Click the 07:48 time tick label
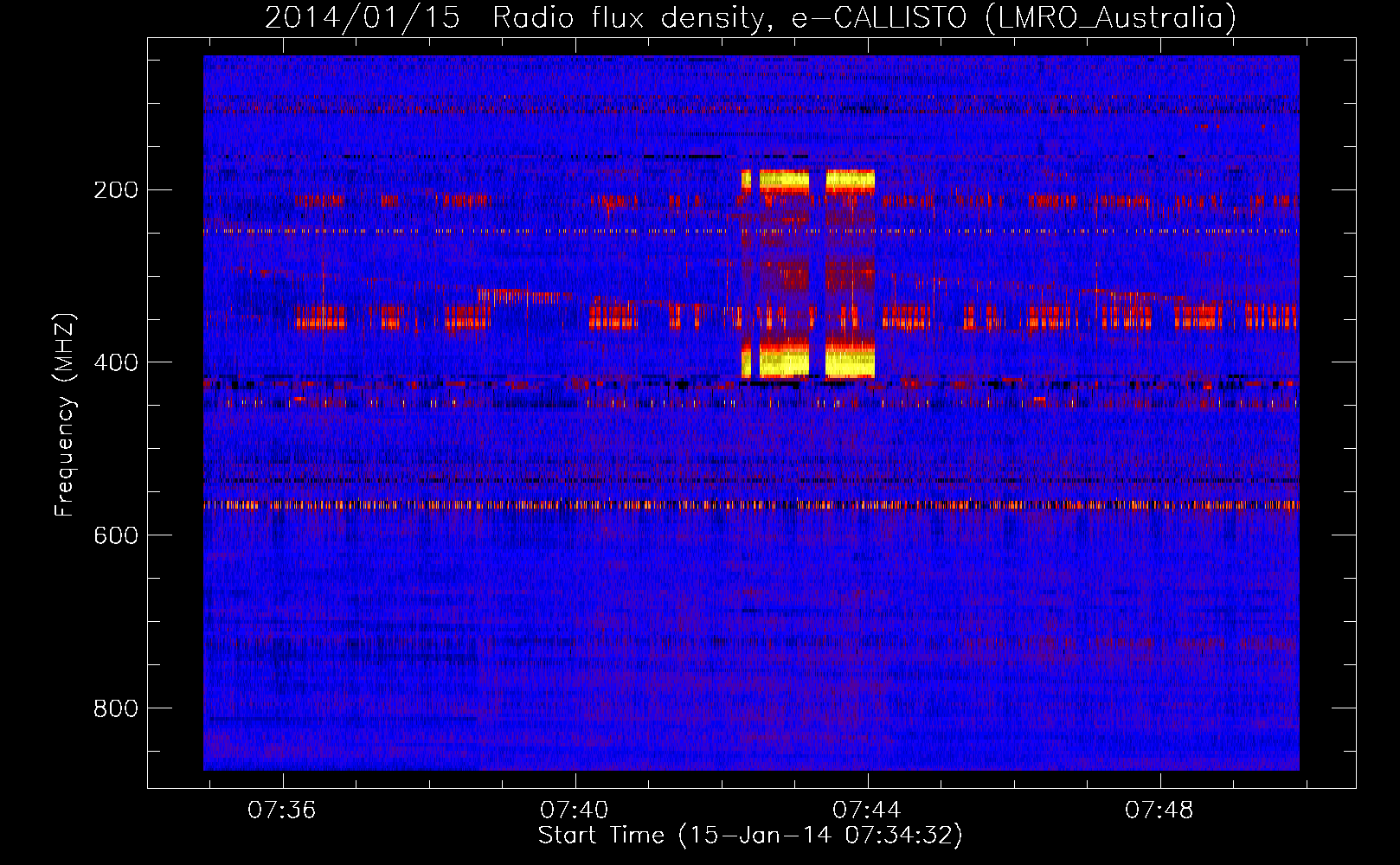 click(x=1159, y=811)
